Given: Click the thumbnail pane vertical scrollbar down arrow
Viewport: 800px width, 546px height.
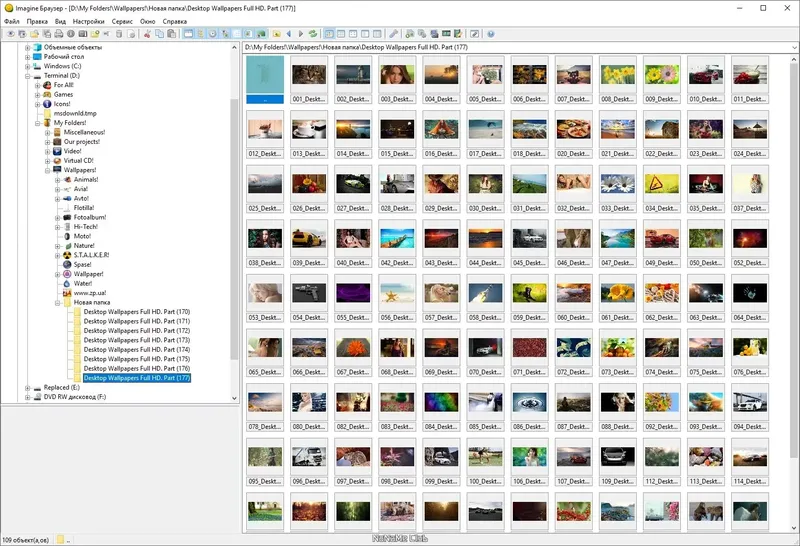Looking at the screenshot, I should tap(794, 528).
